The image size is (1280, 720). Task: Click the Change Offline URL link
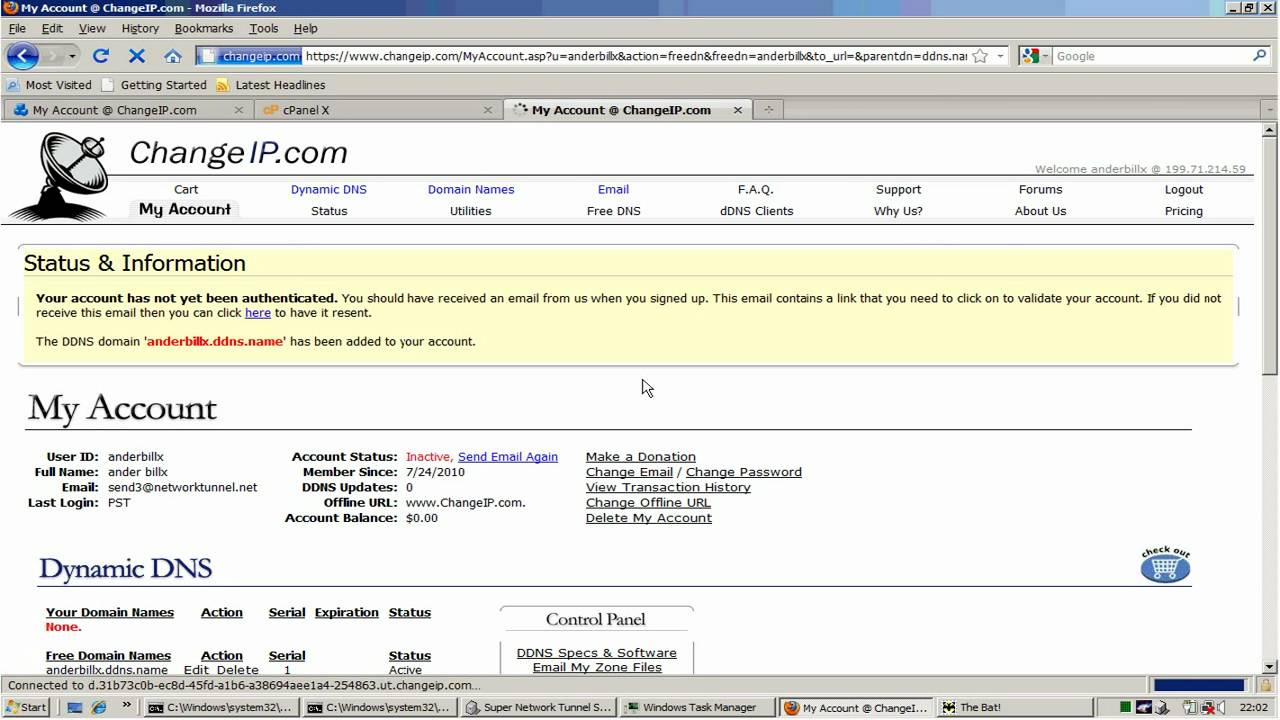(648, 503)
